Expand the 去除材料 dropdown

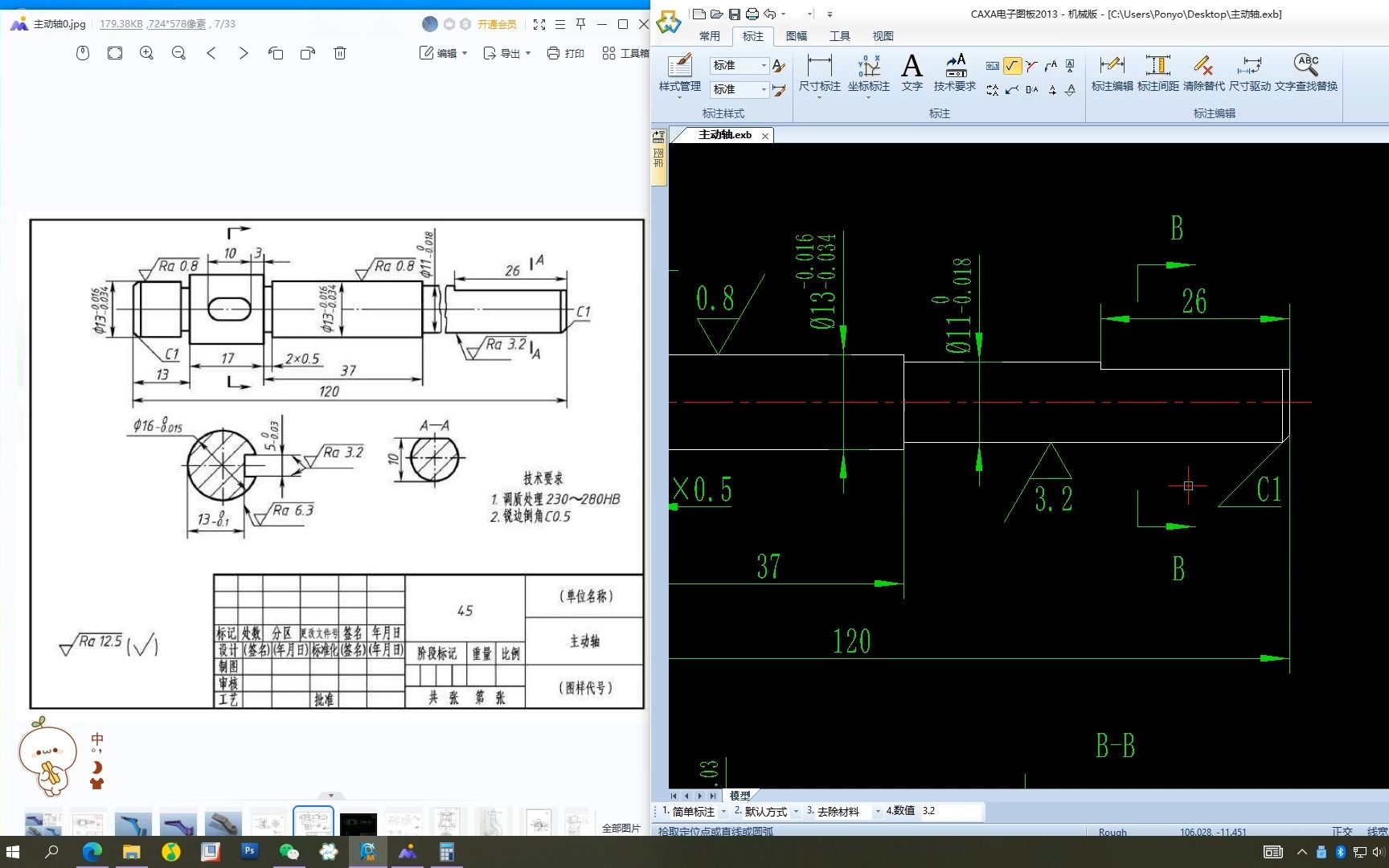(x=878, y=811)
